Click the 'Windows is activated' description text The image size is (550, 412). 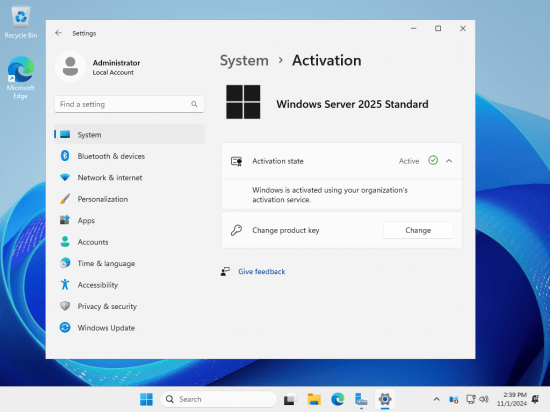(330, 195)
